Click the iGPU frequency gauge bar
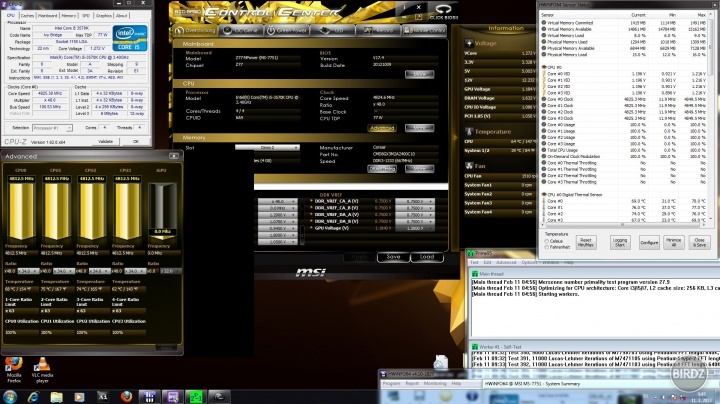This screenshot has width=720, height=404. [163, 211]
